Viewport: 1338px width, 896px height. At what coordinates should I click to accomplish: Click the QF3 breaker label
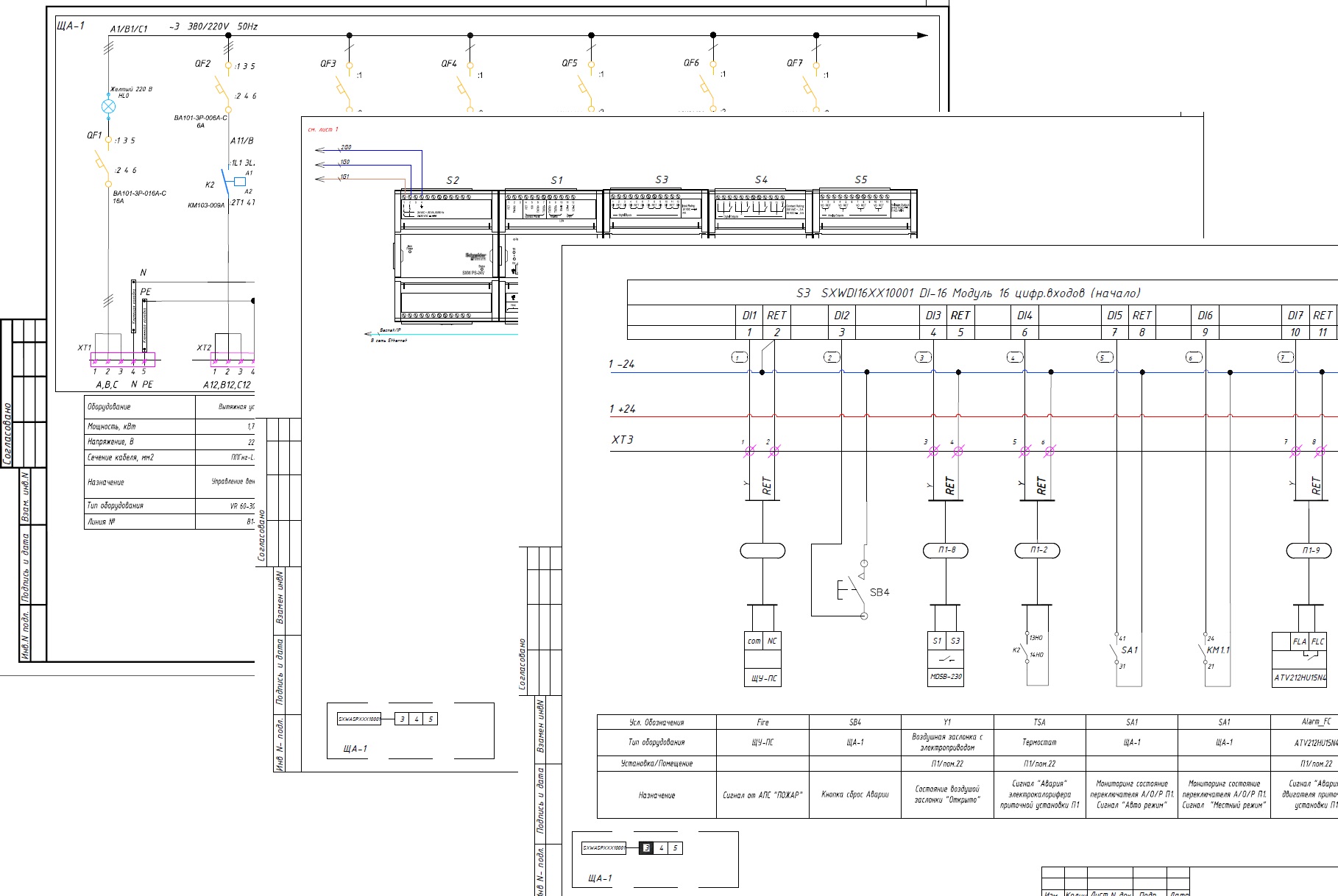coord(328,64)
